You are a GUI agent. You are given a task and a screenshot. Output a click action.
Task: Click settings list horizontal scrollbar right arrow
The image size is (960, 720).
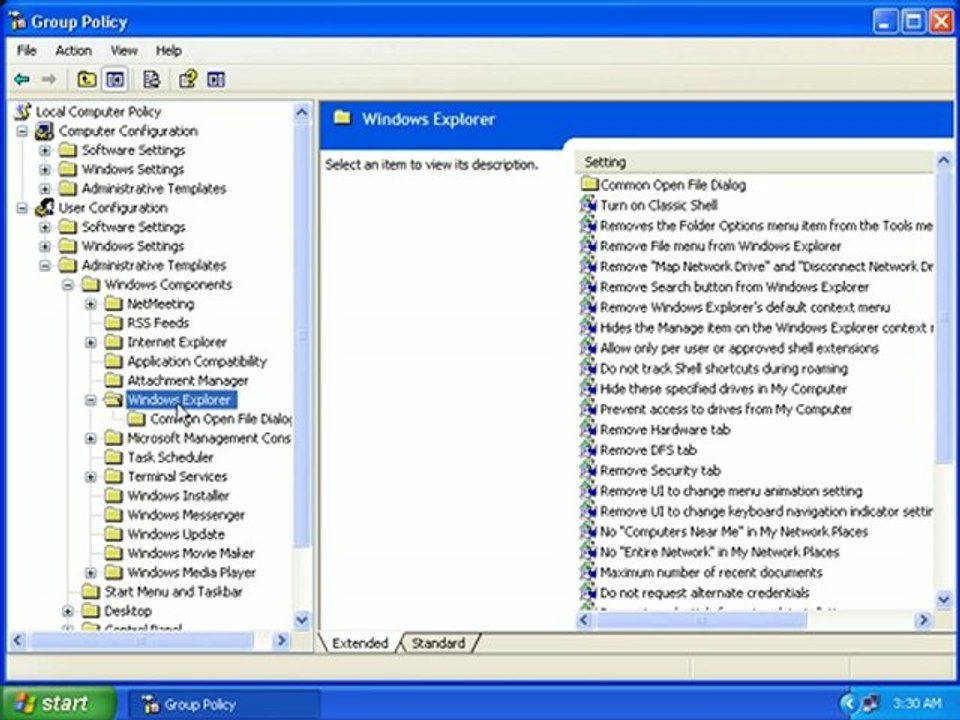[x=923, y=620]
